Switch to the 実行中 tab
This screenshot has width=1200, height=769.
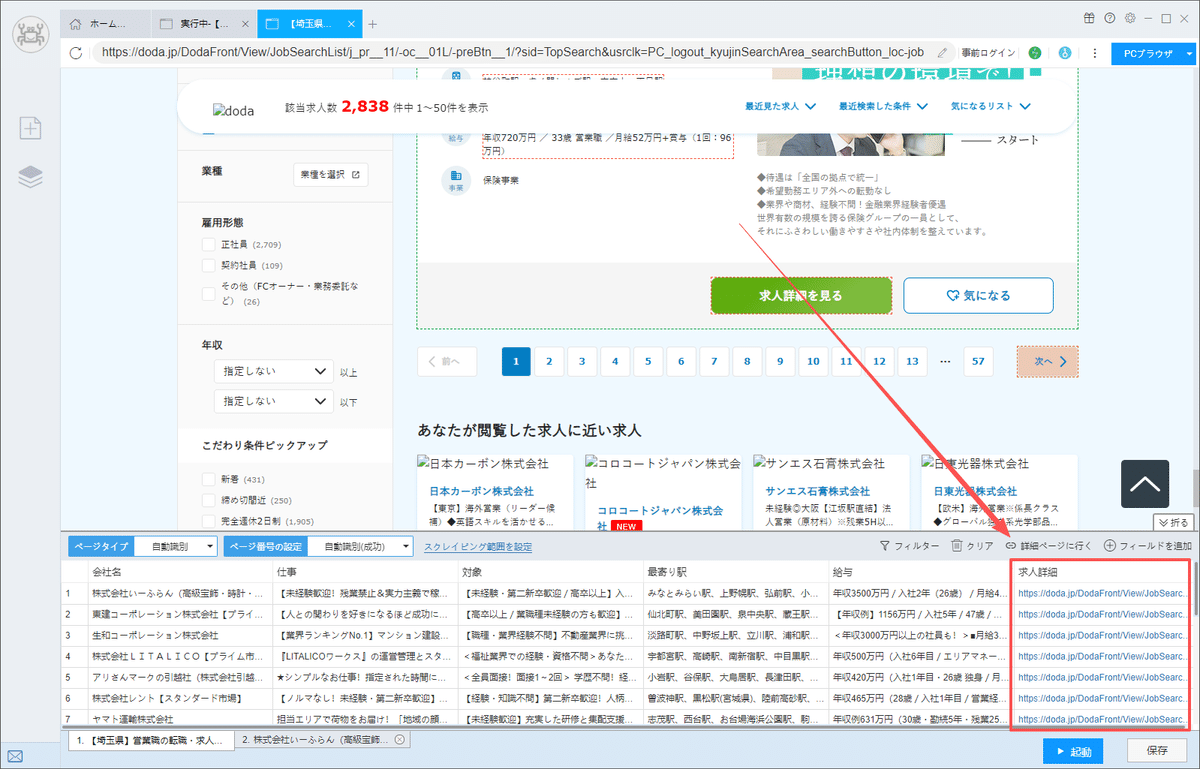coord(205,23)
